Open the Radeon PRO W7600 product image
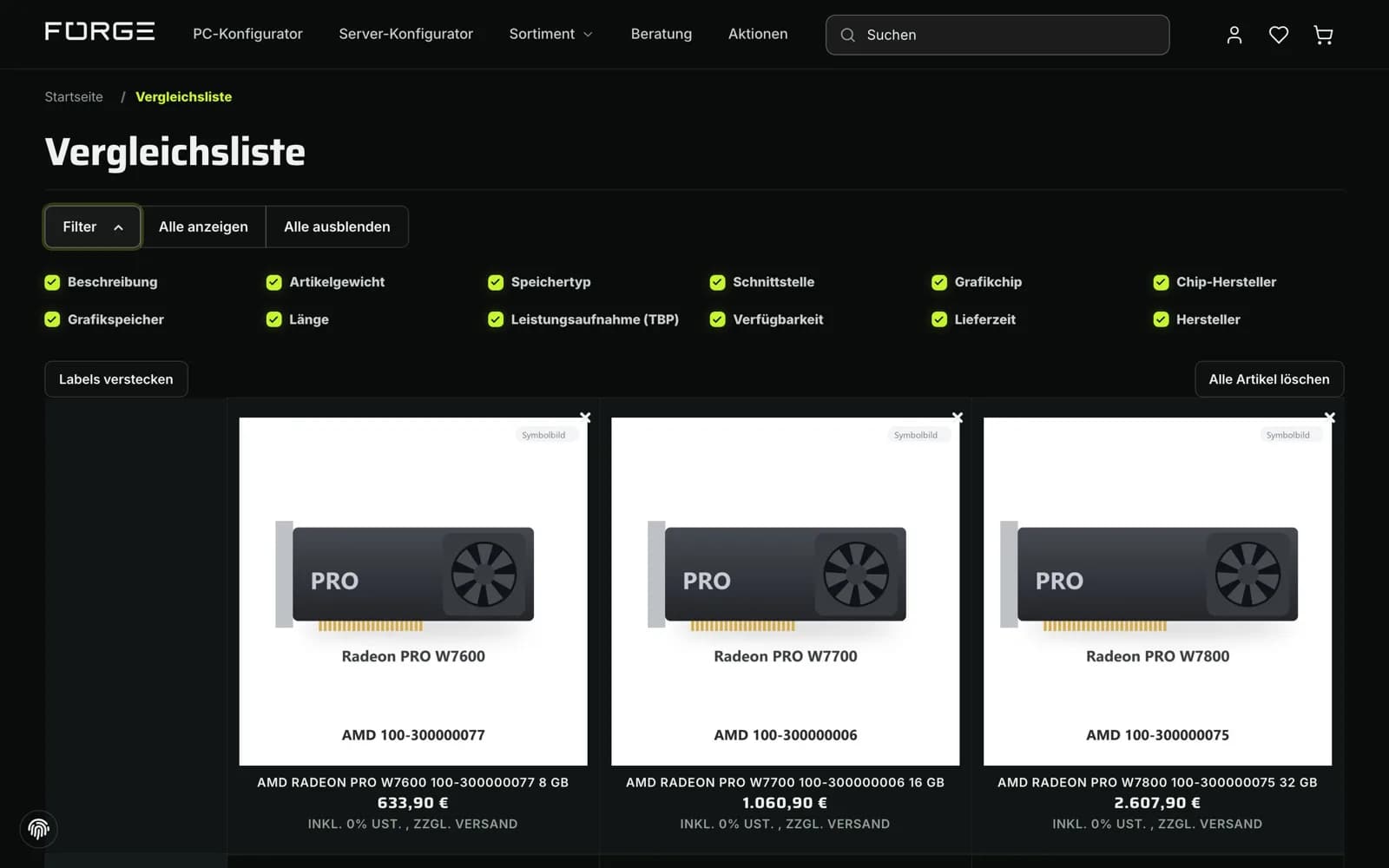 tap(413, 591)
